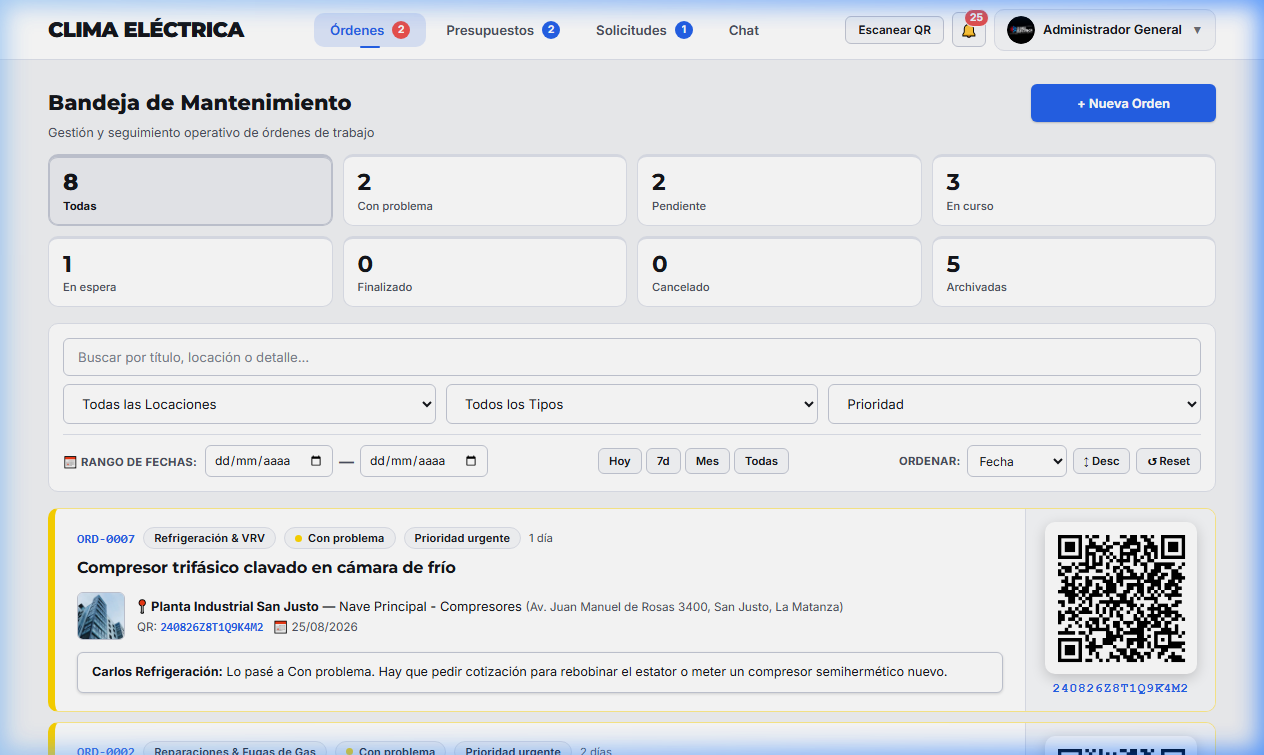Click the Administrador General avatar image

click(1020, 30)
